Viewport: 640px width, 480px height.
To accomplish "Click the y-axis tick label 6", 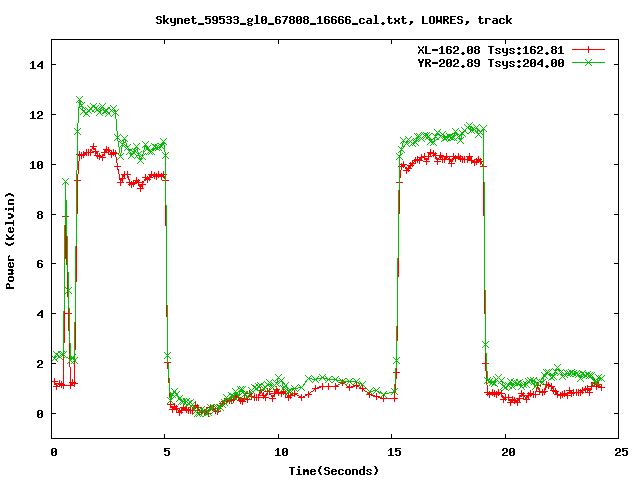I will [40, 264].
